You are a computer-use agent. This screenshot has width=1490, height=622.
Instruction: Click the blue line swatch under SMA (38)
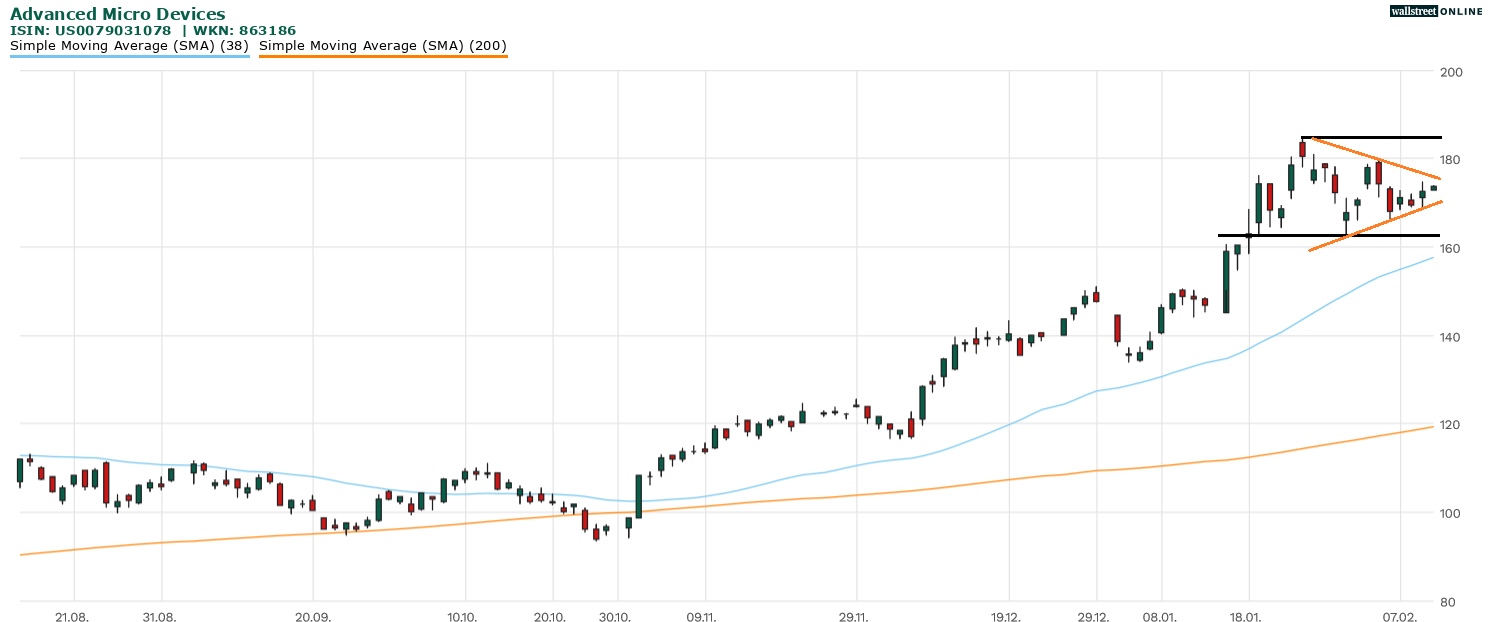[x=129, y=56]
